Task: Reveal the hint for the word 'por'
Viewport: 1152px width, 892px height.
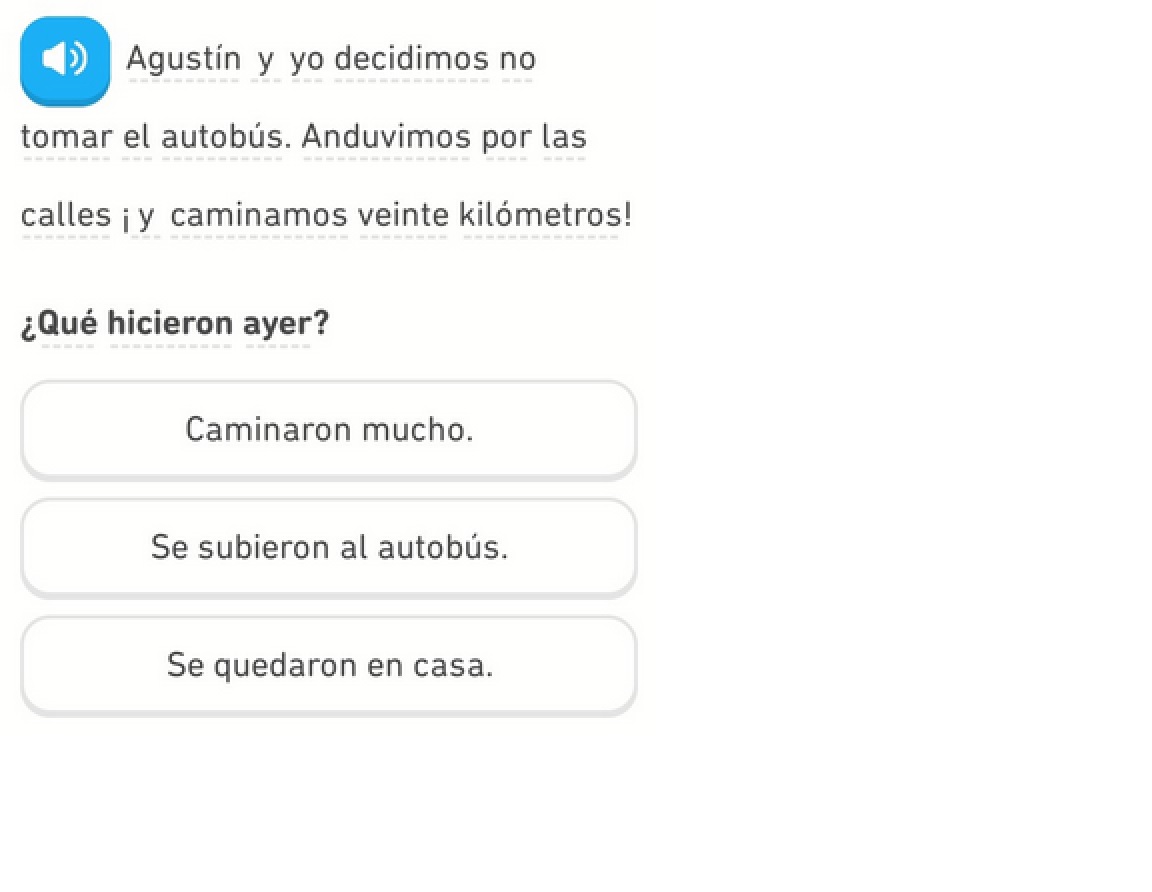Action: coord(505,138)
